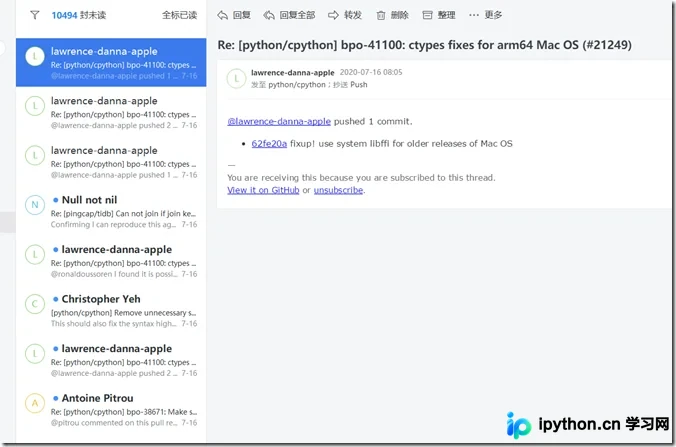The image size is (676, 447).
Task: Open @lawrence-danna-apple profile link
Action: (x=279, y=122)
